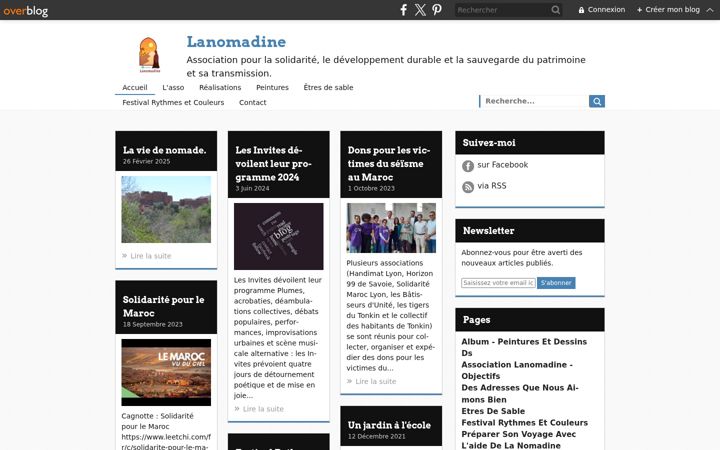Open Festival Rythmes et Couleurs menu item
The height and width of the screenshot is (450, 720).
(x=173, y=102)
